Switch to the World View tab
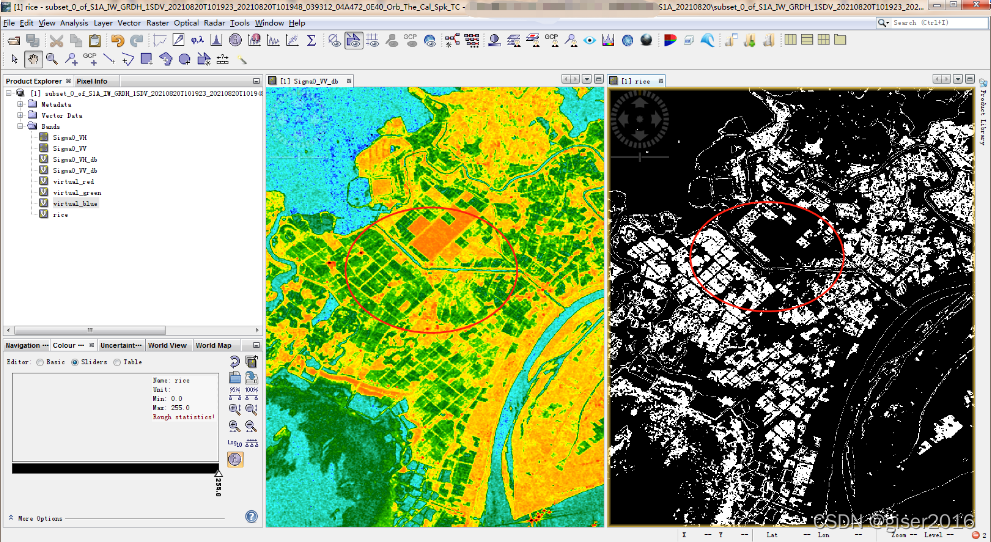The image size is (991, 542). pyautogui.click(x=167, y=346)
